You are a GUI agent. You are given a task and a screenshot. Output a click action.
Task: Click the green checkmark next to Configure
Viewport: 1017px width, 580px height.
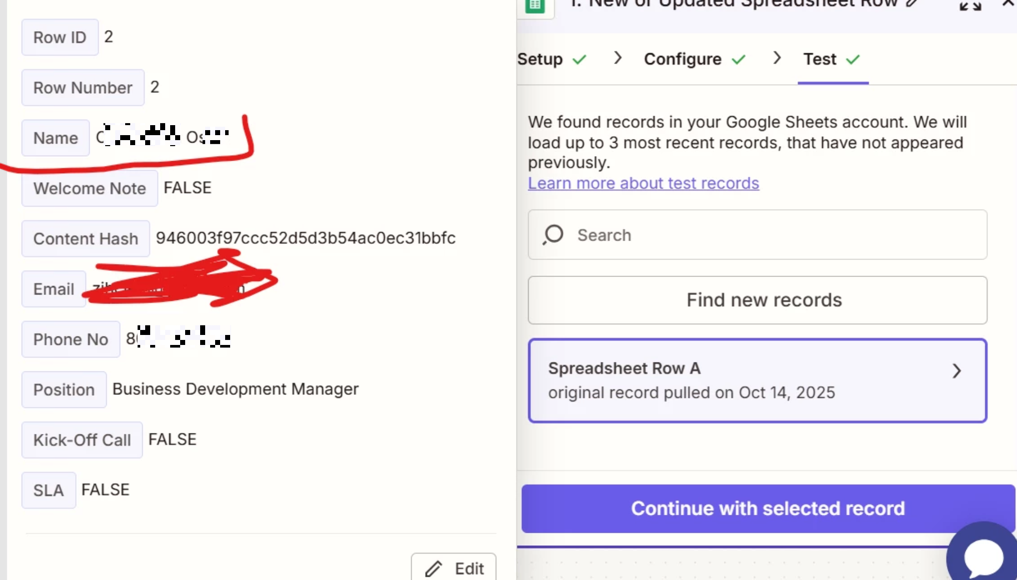tap(738, 60)
